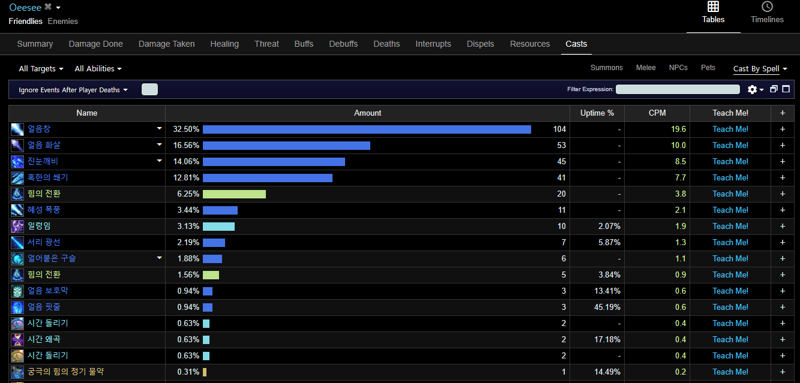
Task: Open the Deaths tab
Action: pyautogui.click(x=386, y=44)
